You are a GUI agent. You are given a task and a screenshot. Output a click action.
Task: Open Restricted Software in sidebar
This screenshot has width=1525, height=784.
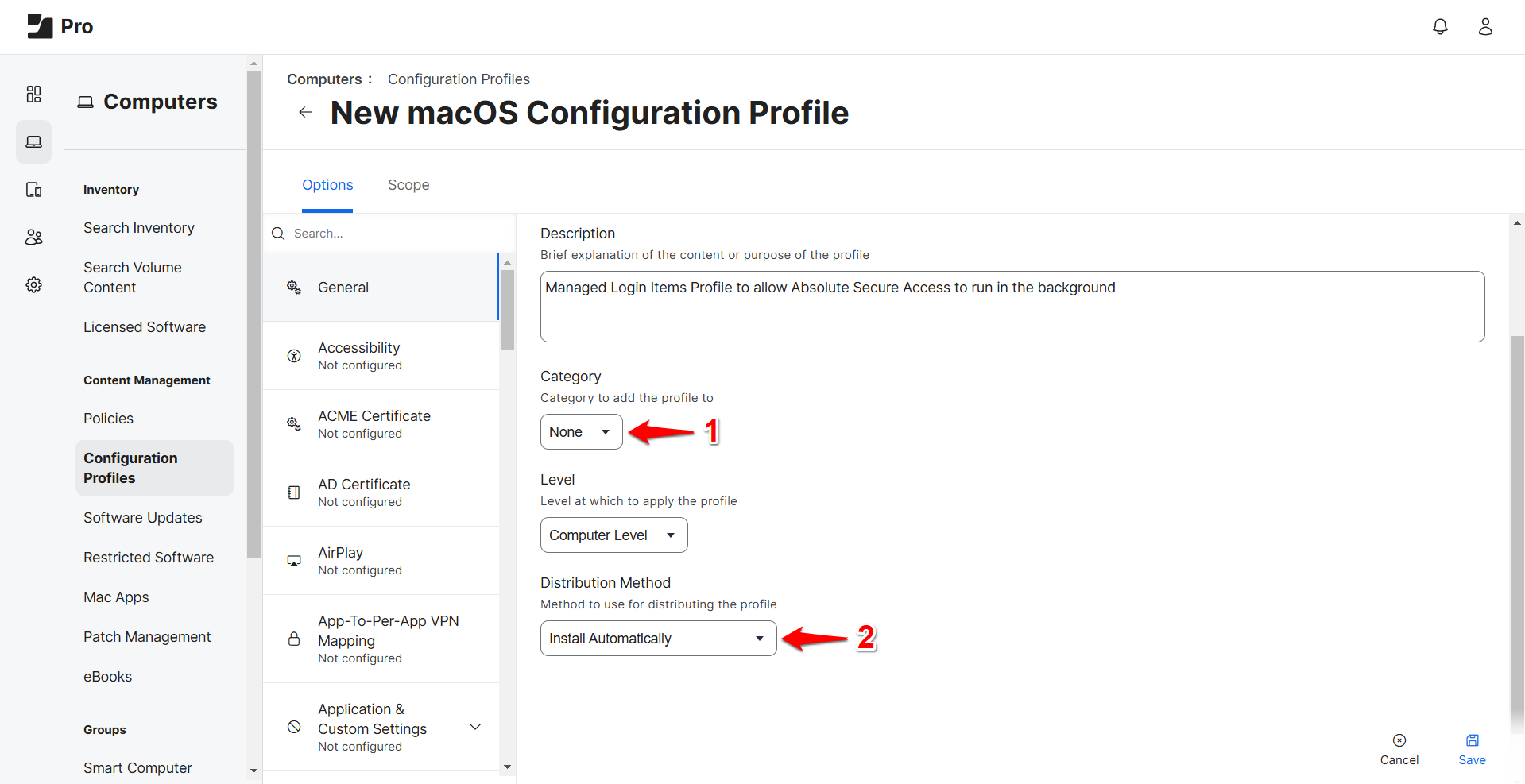pos(149,558)
